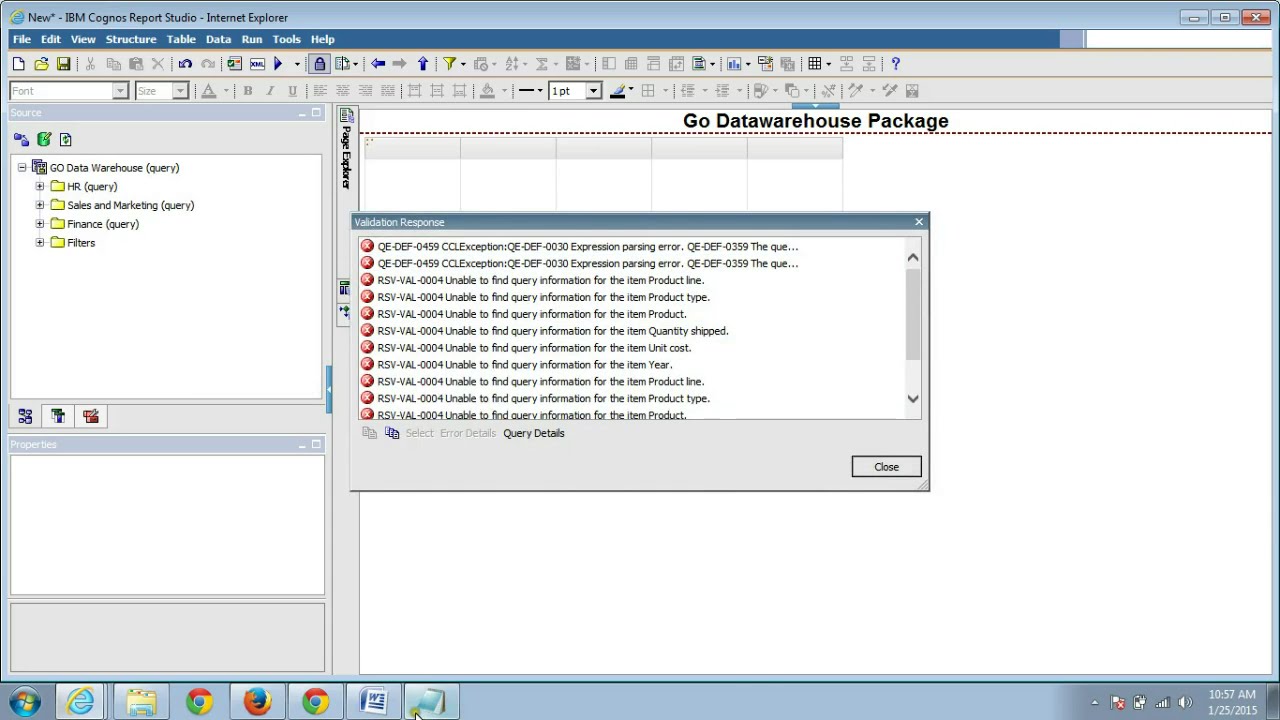Click the blue Up arrow icon
The image size is (1280, 720).
click(422, 64)
